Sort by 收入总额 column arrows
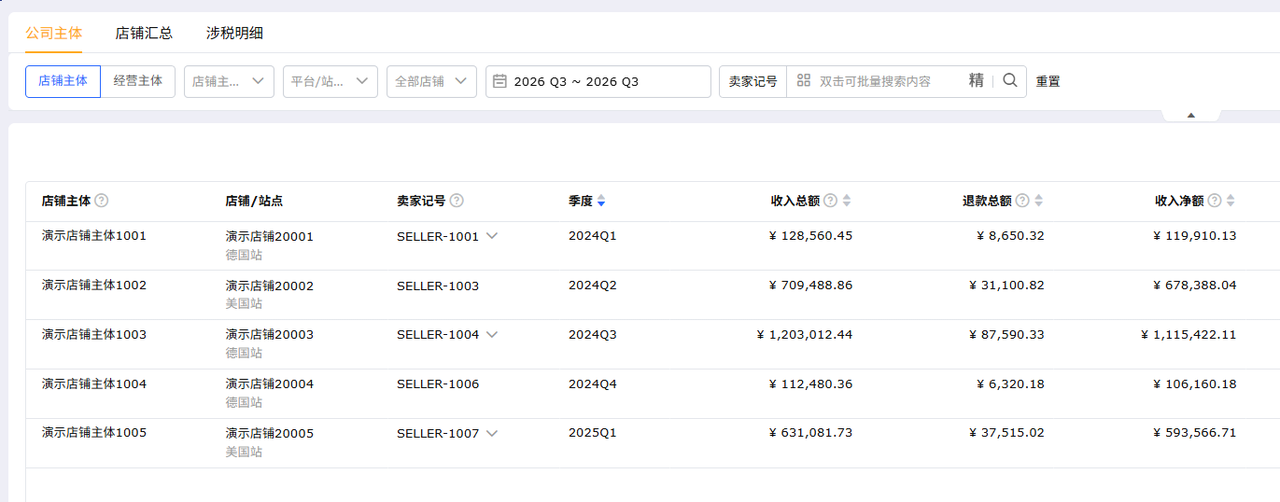Image resolution: width=1280 pixels, height=502 pixels. pos(847,201)
